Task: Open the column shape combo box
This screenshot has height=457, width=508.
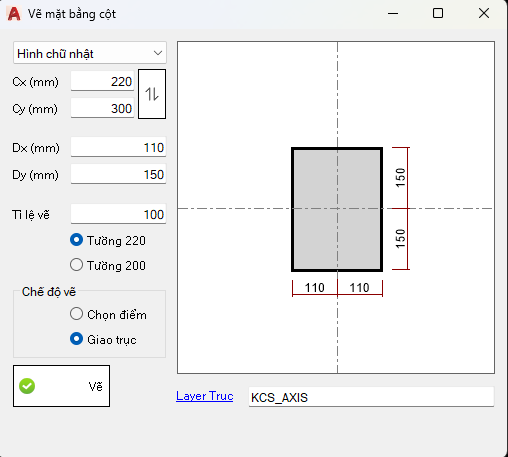Action: coord(90,53)
